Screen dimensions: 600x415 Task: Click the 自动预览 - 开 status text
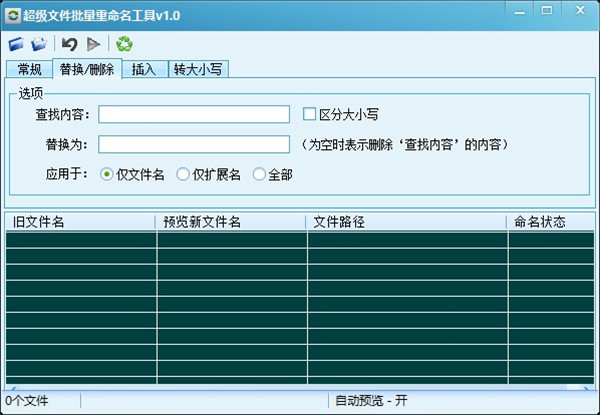point(371,401)
